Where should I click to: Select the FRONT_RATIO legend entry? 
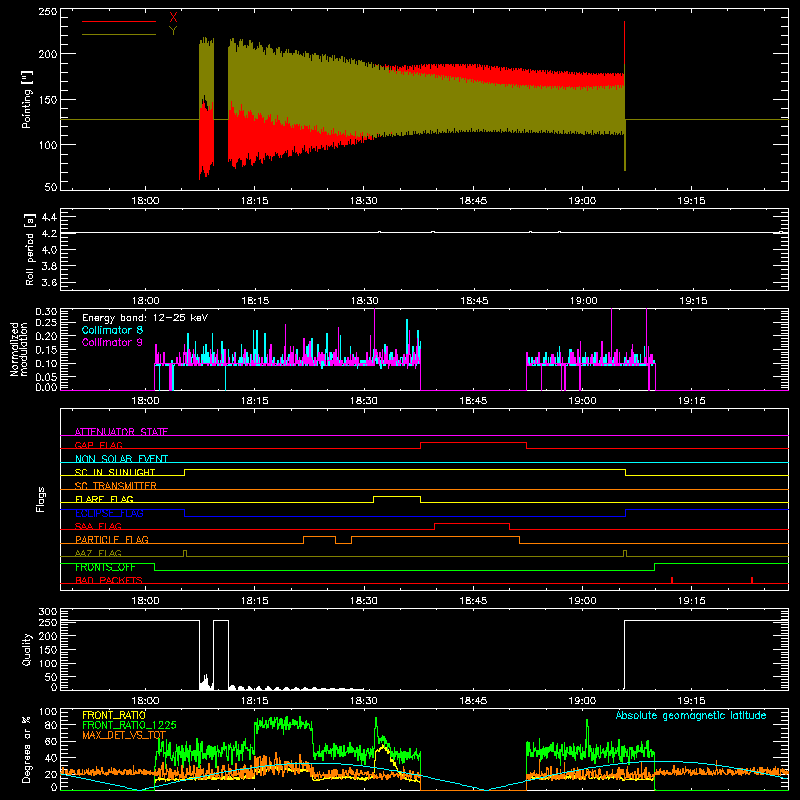click(x=114, y=715)
